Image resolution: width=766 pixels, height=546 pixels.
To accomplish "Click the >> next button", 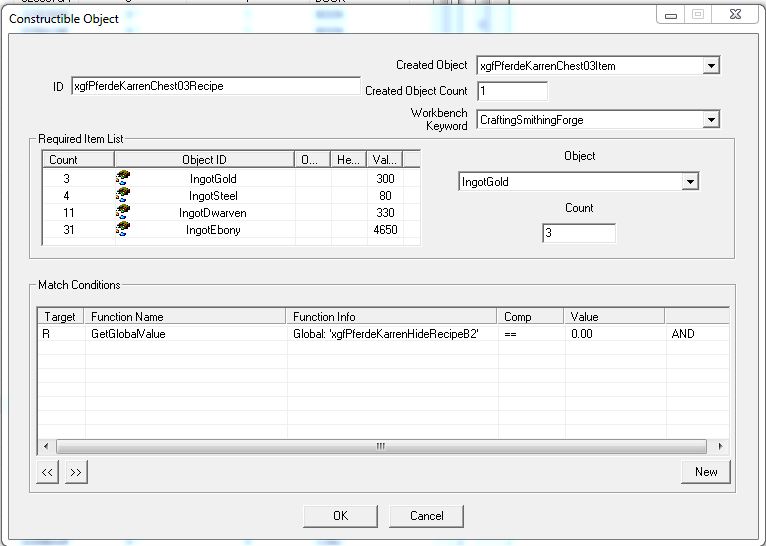I will click(x=76, y=472).
